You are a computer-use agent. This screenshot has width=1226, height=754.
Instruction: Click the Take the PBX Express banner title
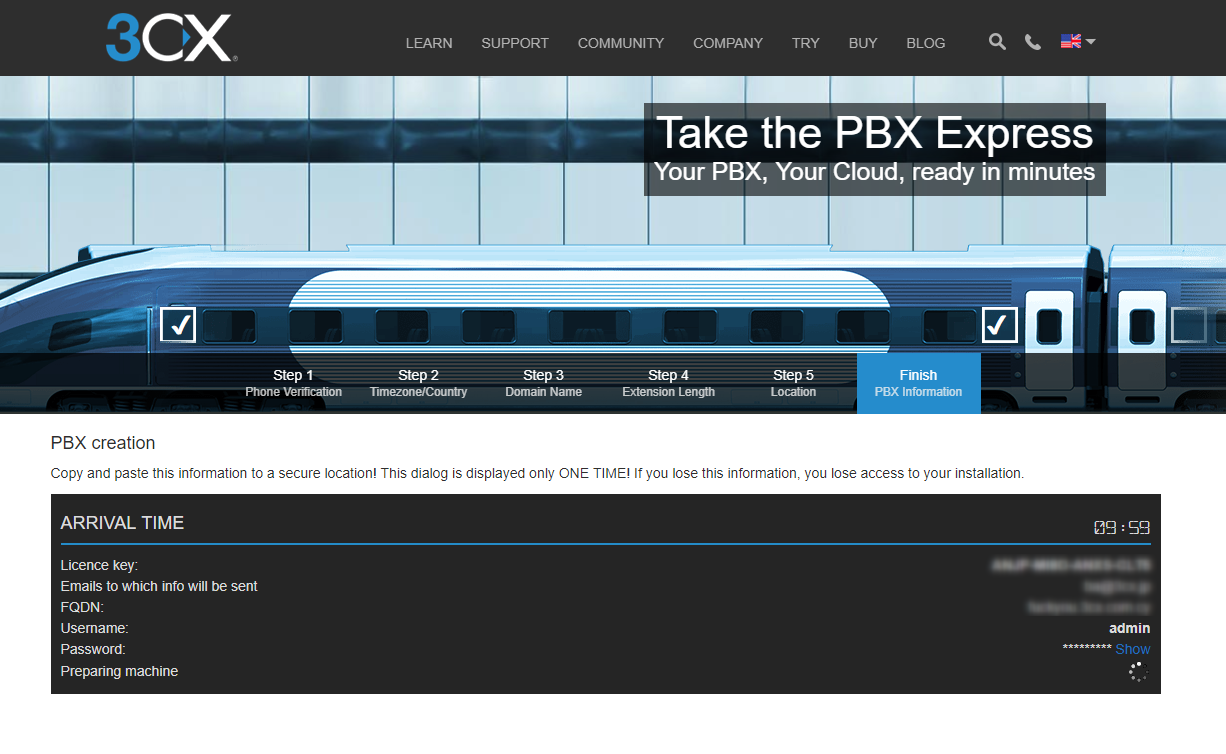[x=875, y=133]
